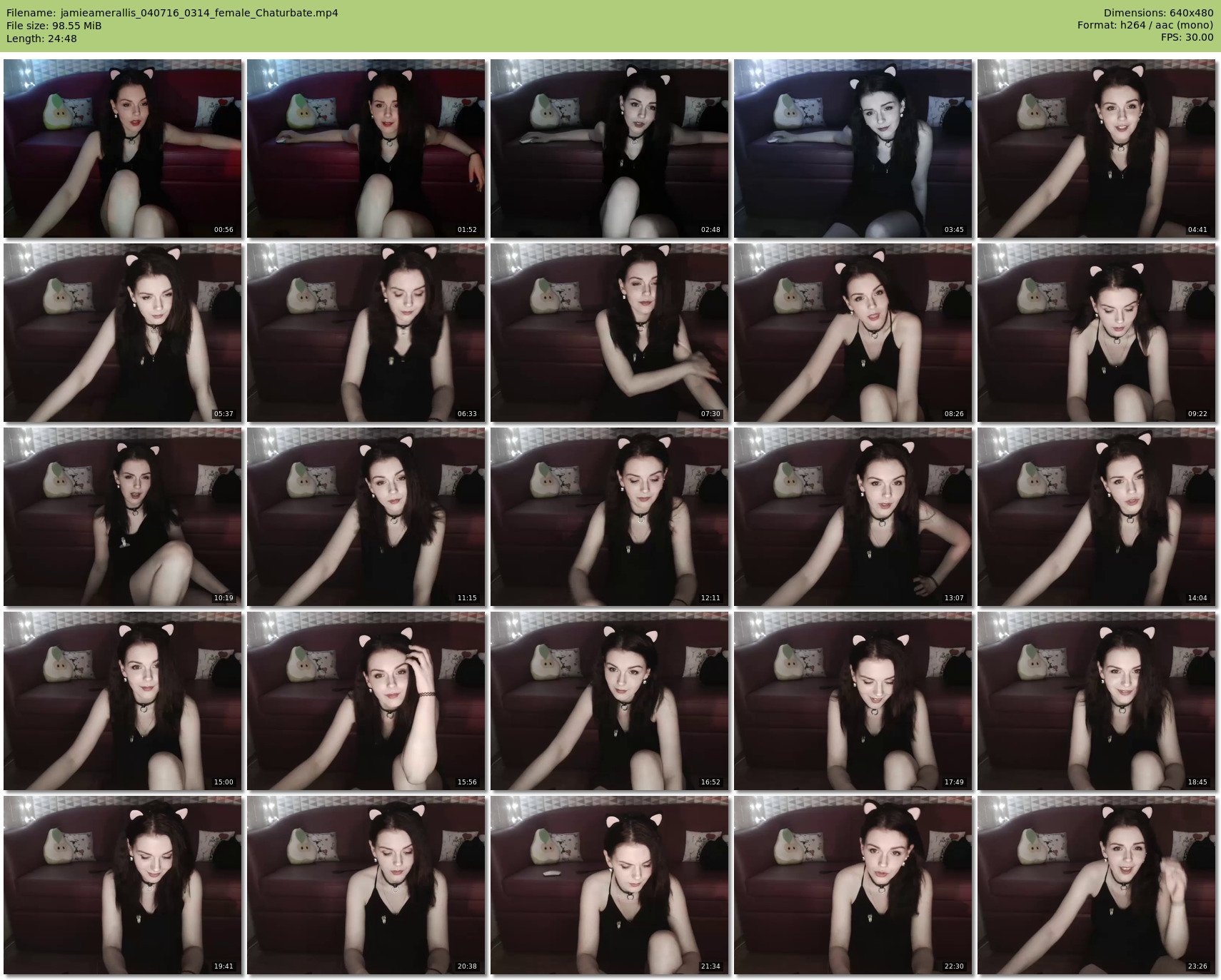Click the frame timestamped 18:45
The height and width of the screenshot is (980, 1221).
pyautogui.click(x=1096, y=701)
